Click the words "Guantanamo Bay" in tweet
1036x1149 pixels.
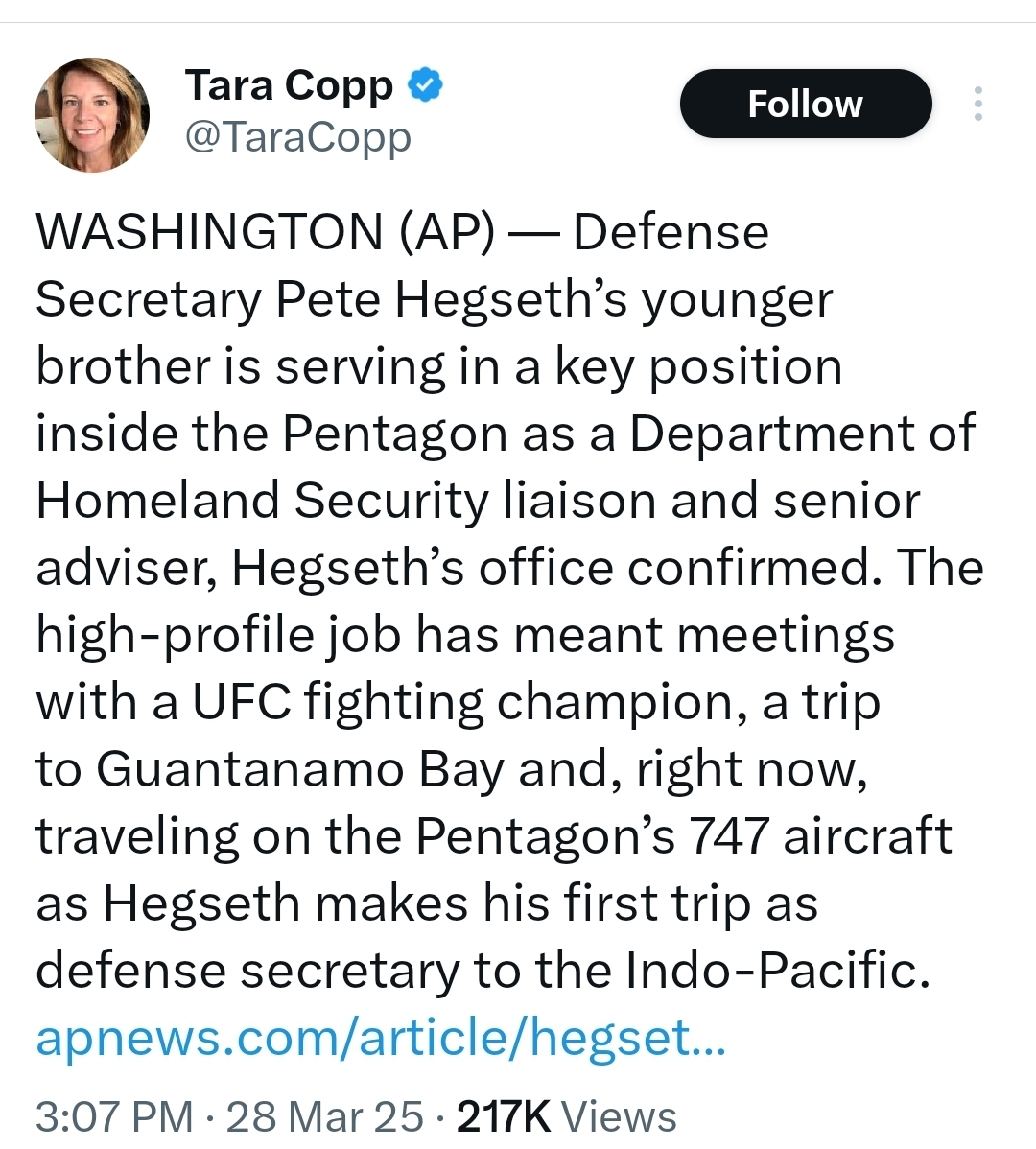tap(300, 770)
